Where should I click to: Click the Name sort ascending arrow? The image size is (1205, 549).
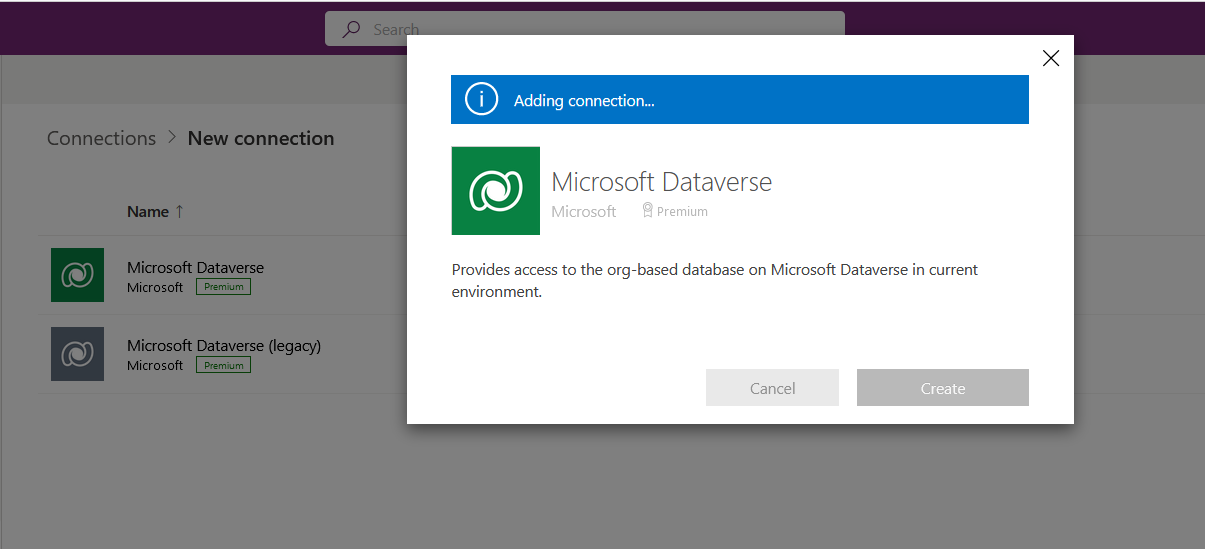coord(179,212)
